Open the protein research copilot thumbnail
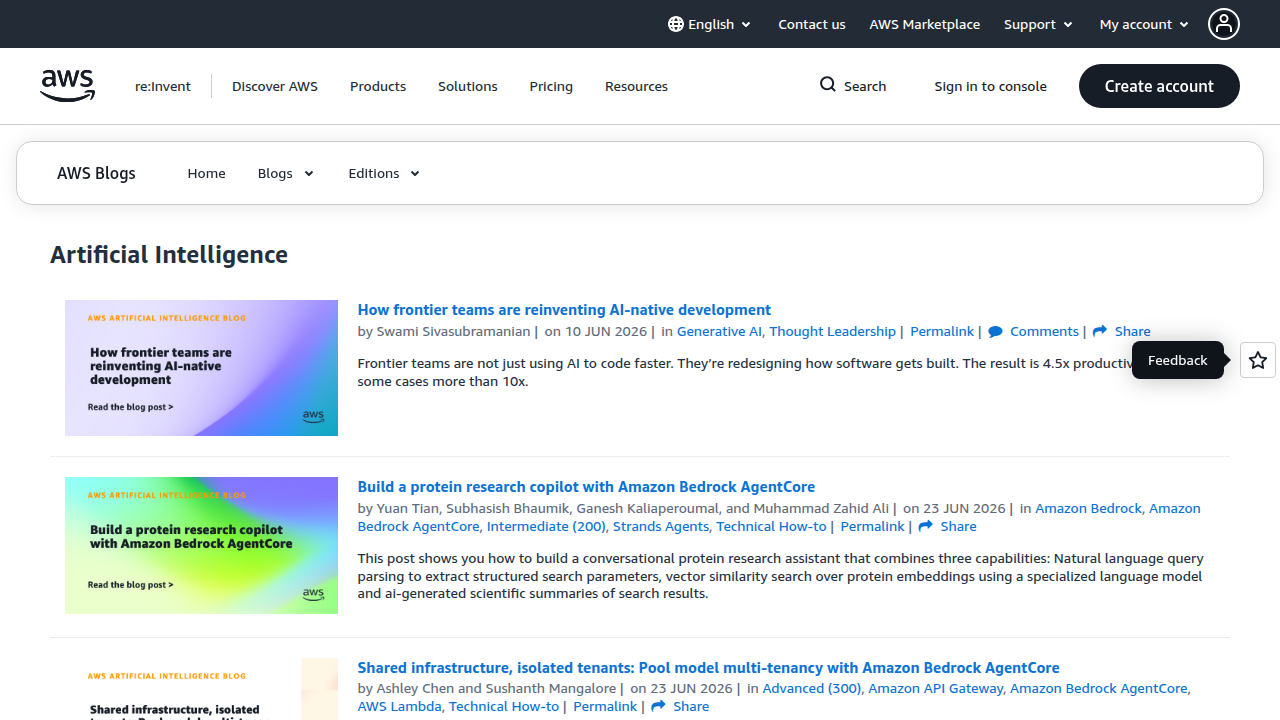The image size is (1280, 720). coord(201,545)
